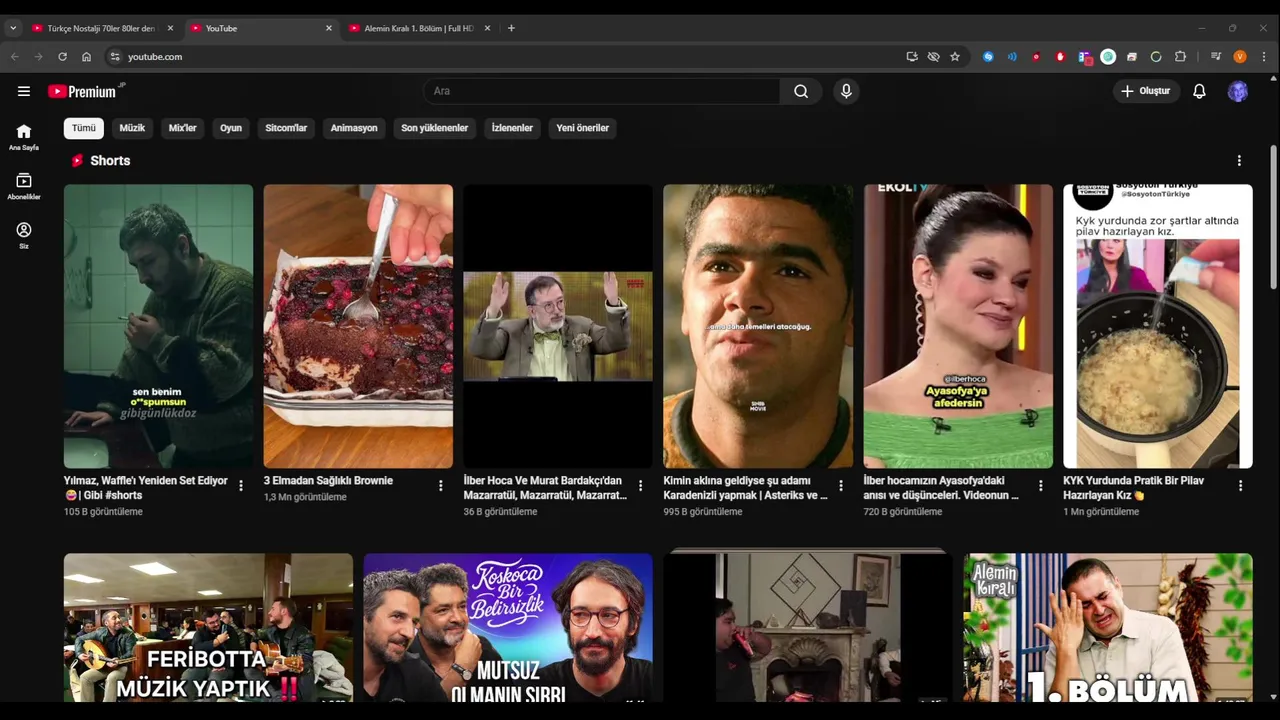Reload the page in browser toolbar
Screen dimensions: 1280x720
(62, 57)
